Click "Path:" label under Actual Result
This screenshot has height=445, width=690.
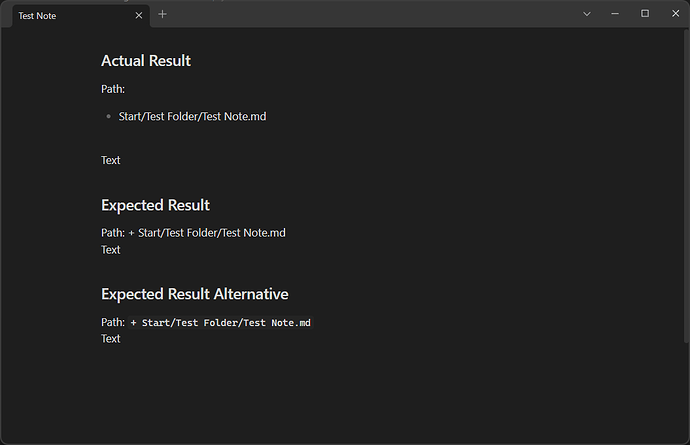point(113,89)
